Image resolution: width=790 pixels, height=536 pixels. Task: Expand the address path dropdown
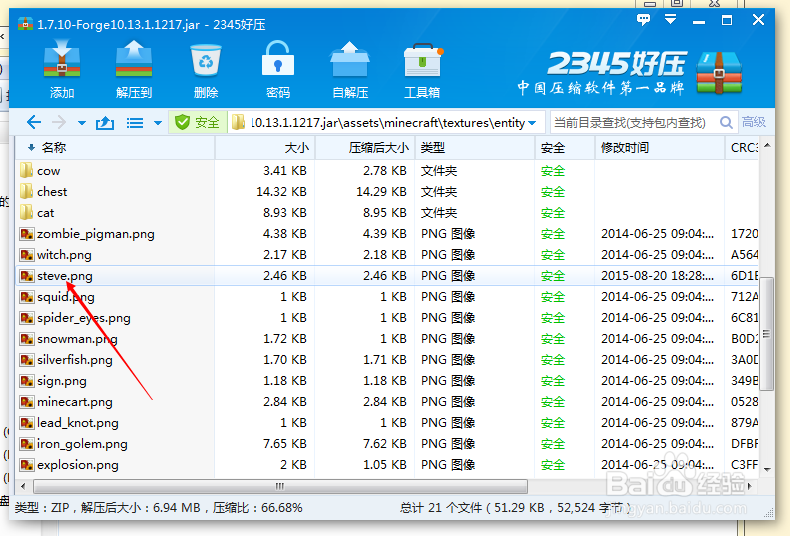[533, 123]
